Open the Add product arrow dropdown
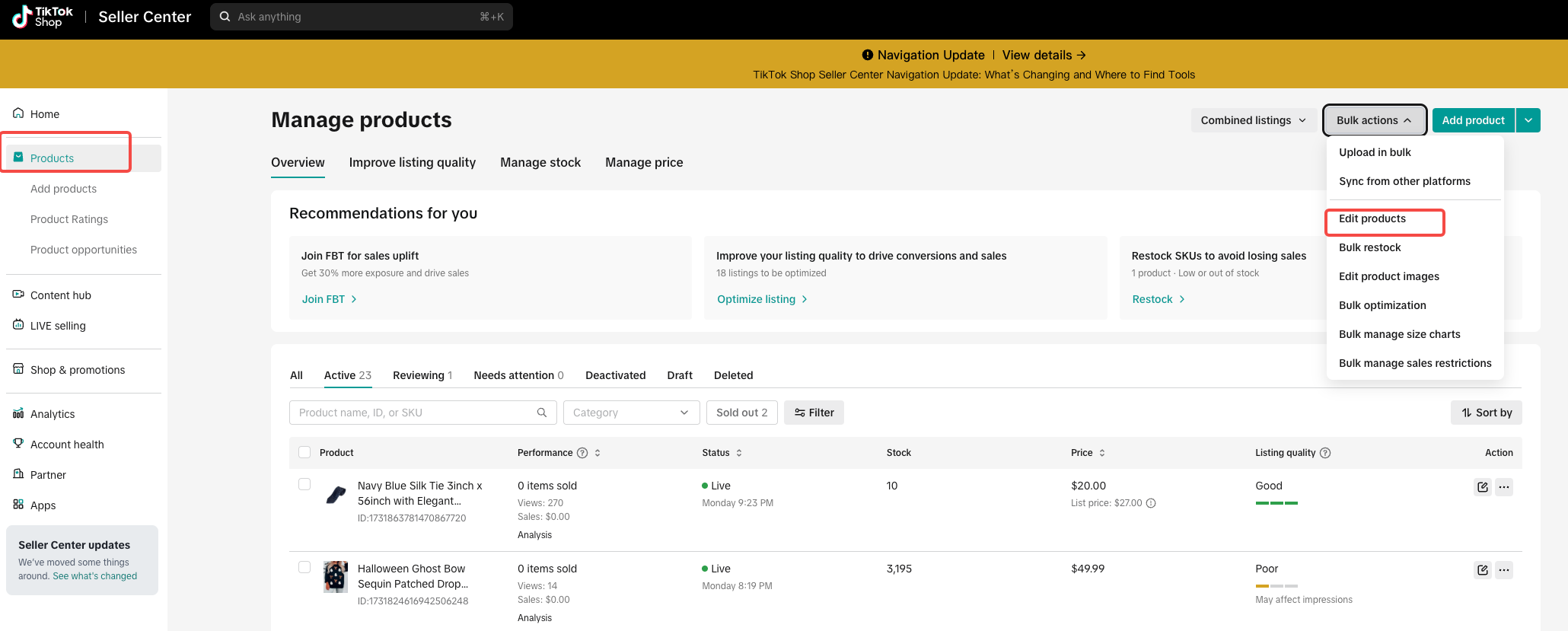The height and width of the screenshot is (631, 1568). tap(1528, 120)
